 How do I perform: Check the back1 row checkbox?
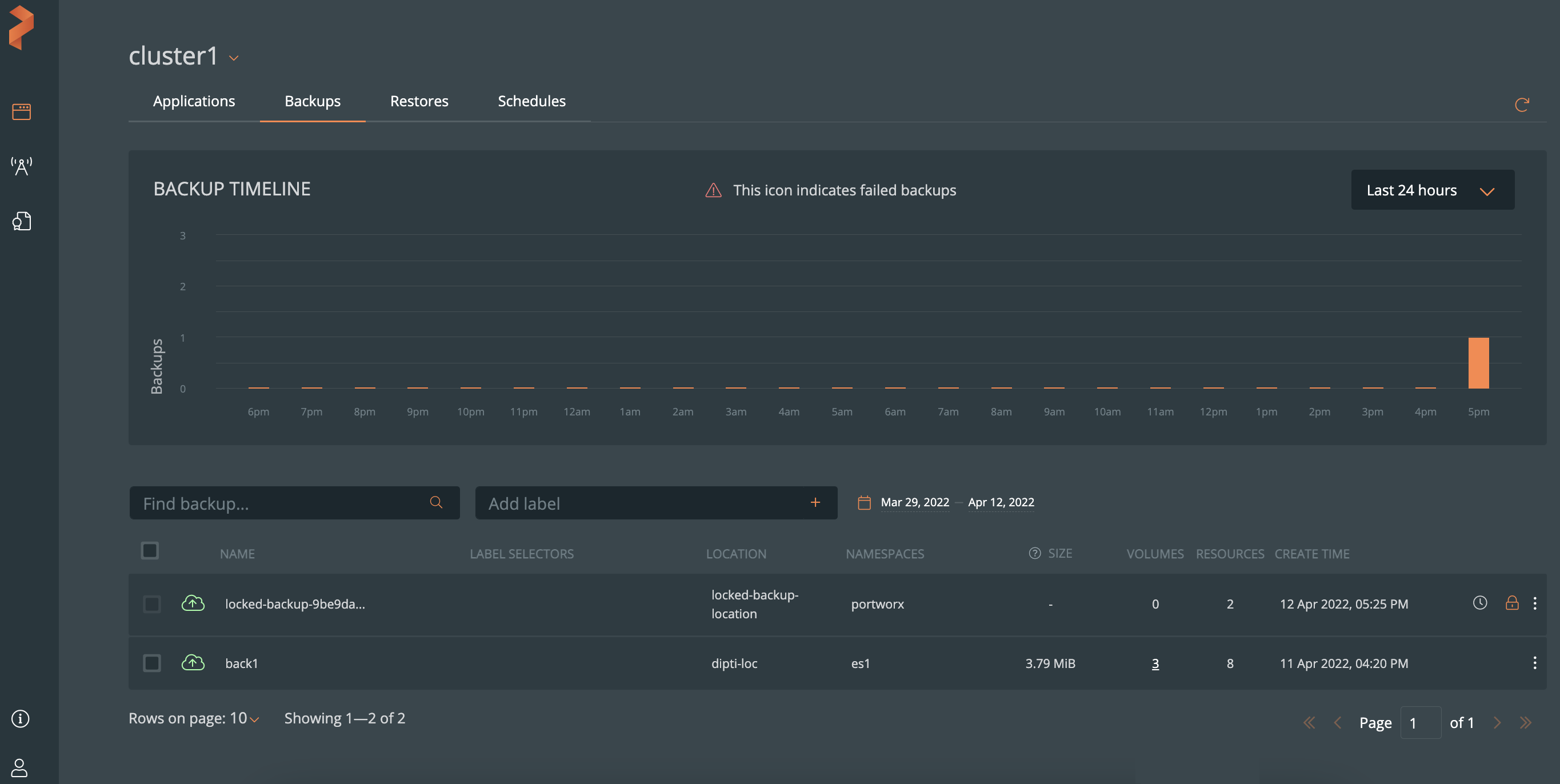(x=151, y=663)
